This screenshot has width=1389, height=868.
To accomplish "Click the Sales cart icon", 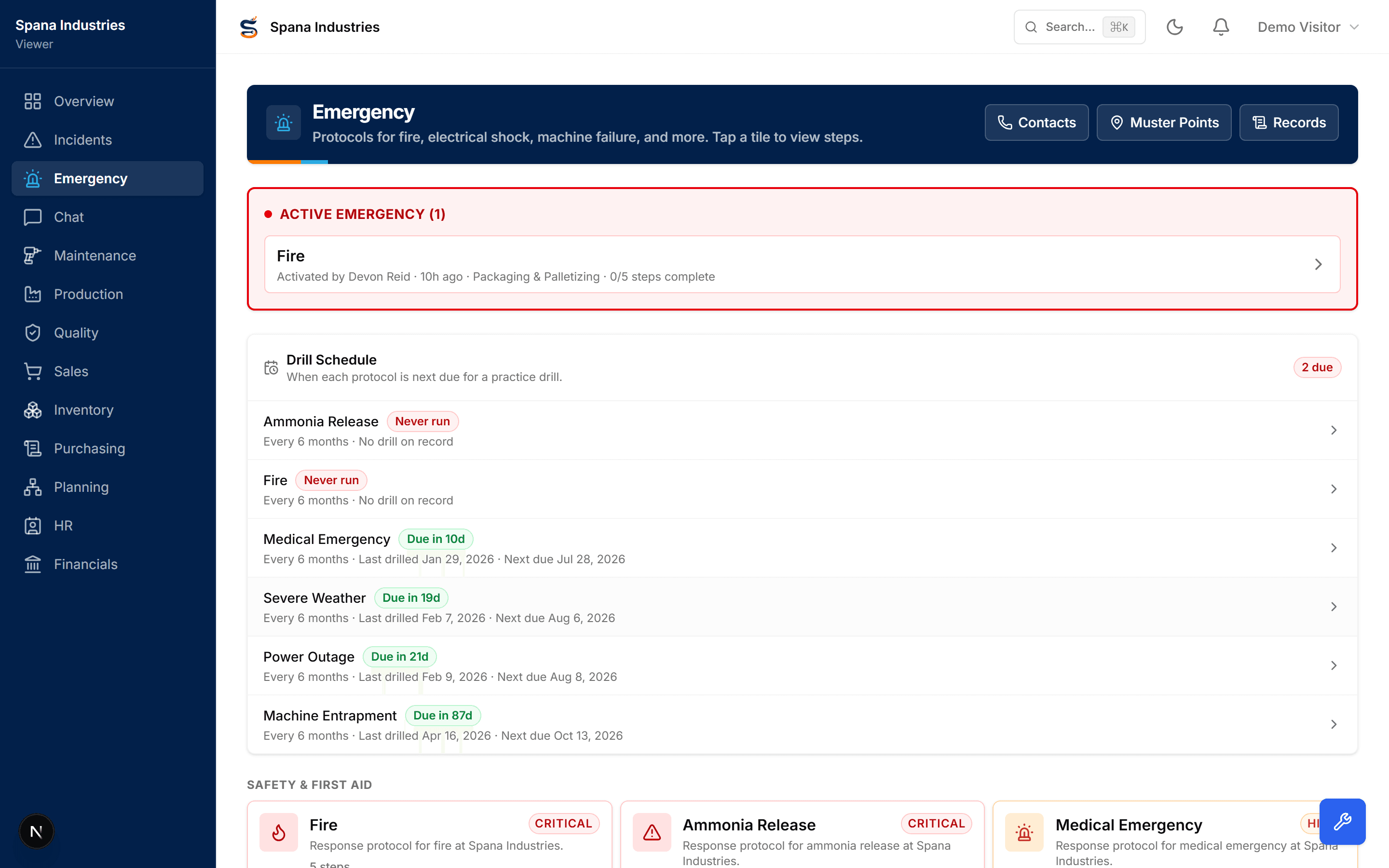I will tap(33, 371).
